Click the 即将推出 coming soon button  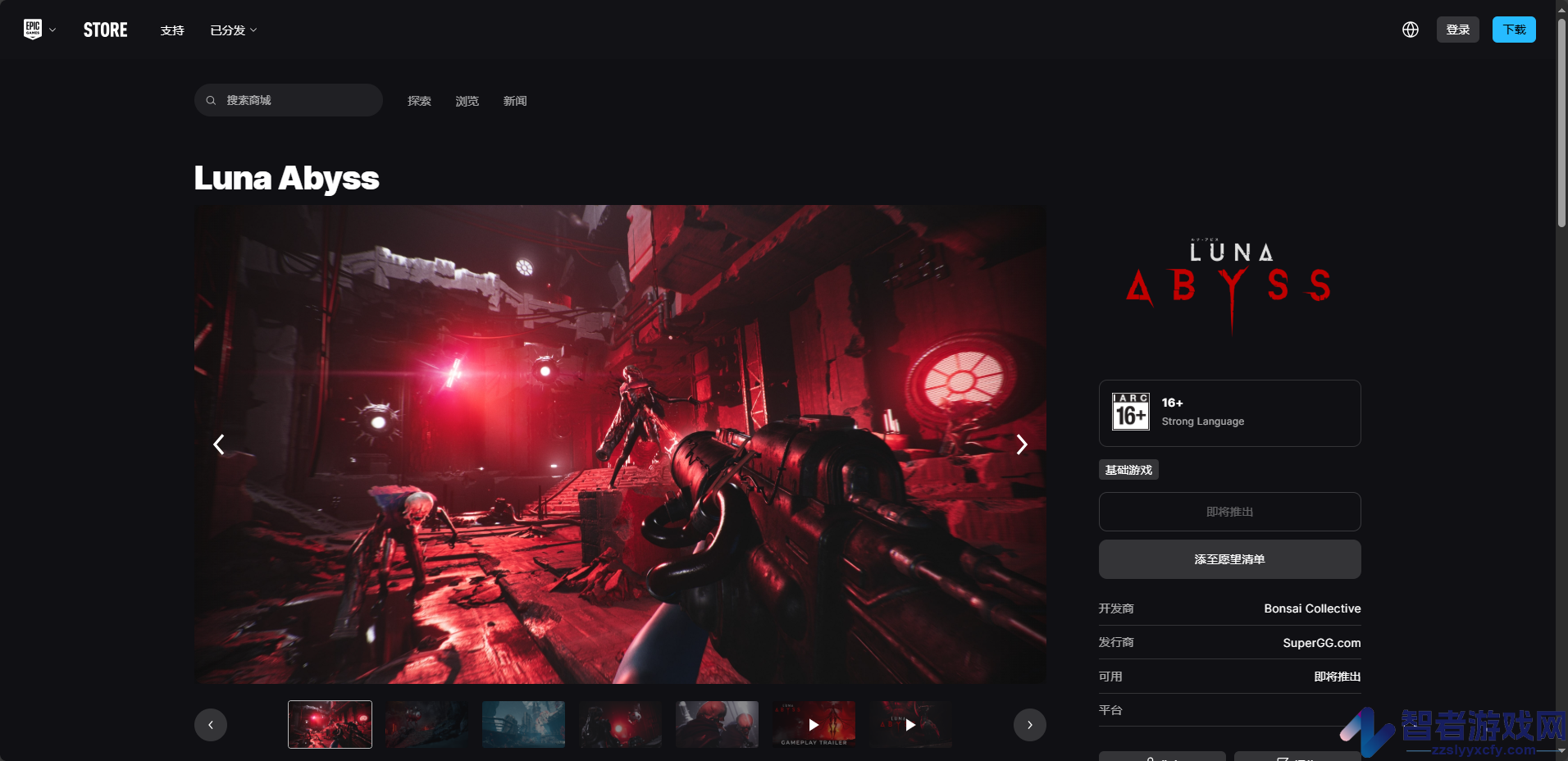click(1229, 512)
